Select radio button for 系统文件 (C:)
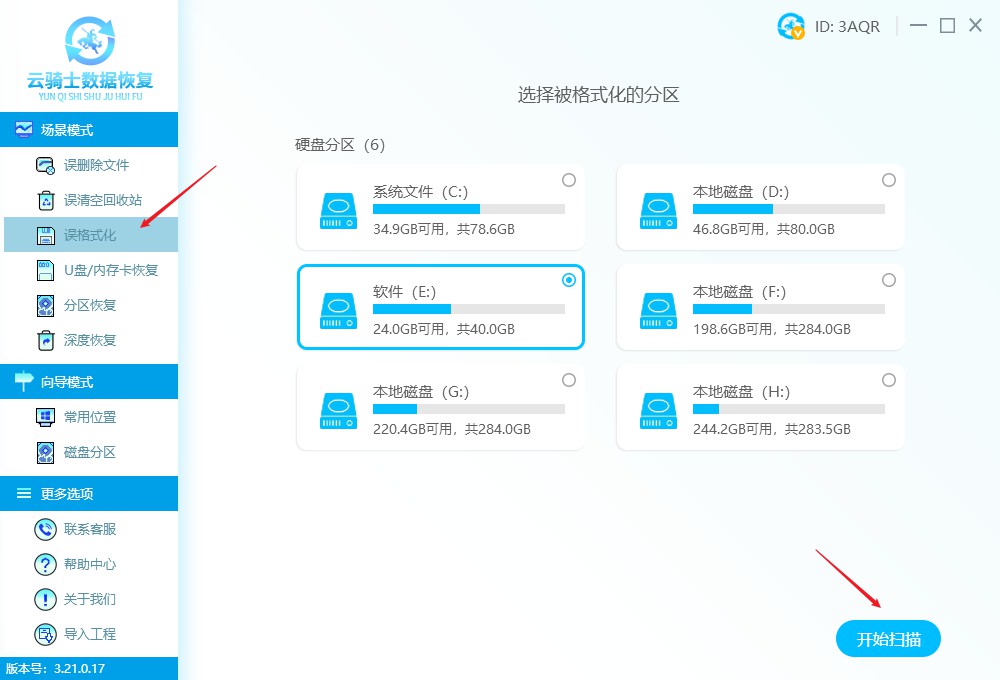1000x680 pixels. point(569,180)
